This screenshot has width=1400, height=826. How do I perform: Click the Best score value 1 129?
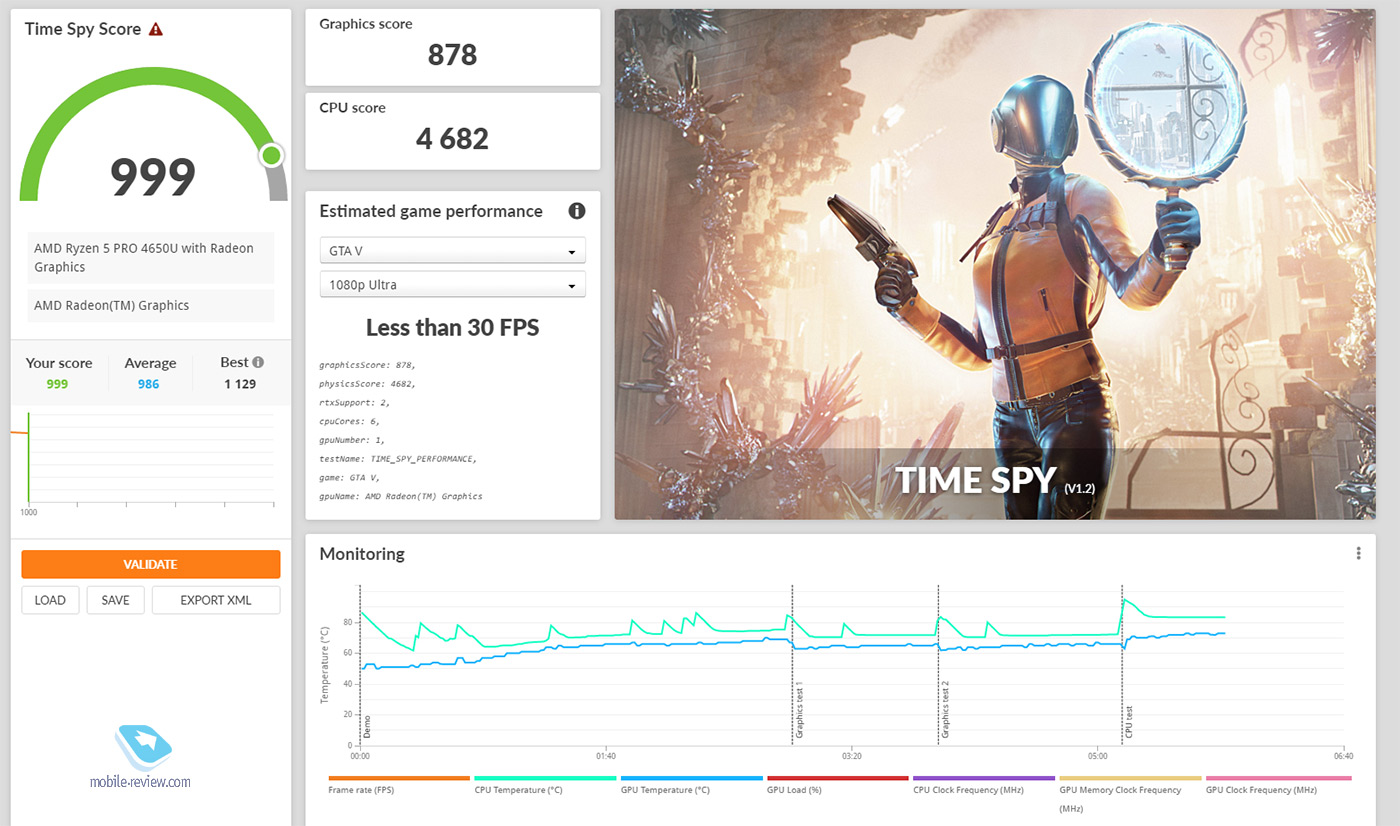pos(240,383)
